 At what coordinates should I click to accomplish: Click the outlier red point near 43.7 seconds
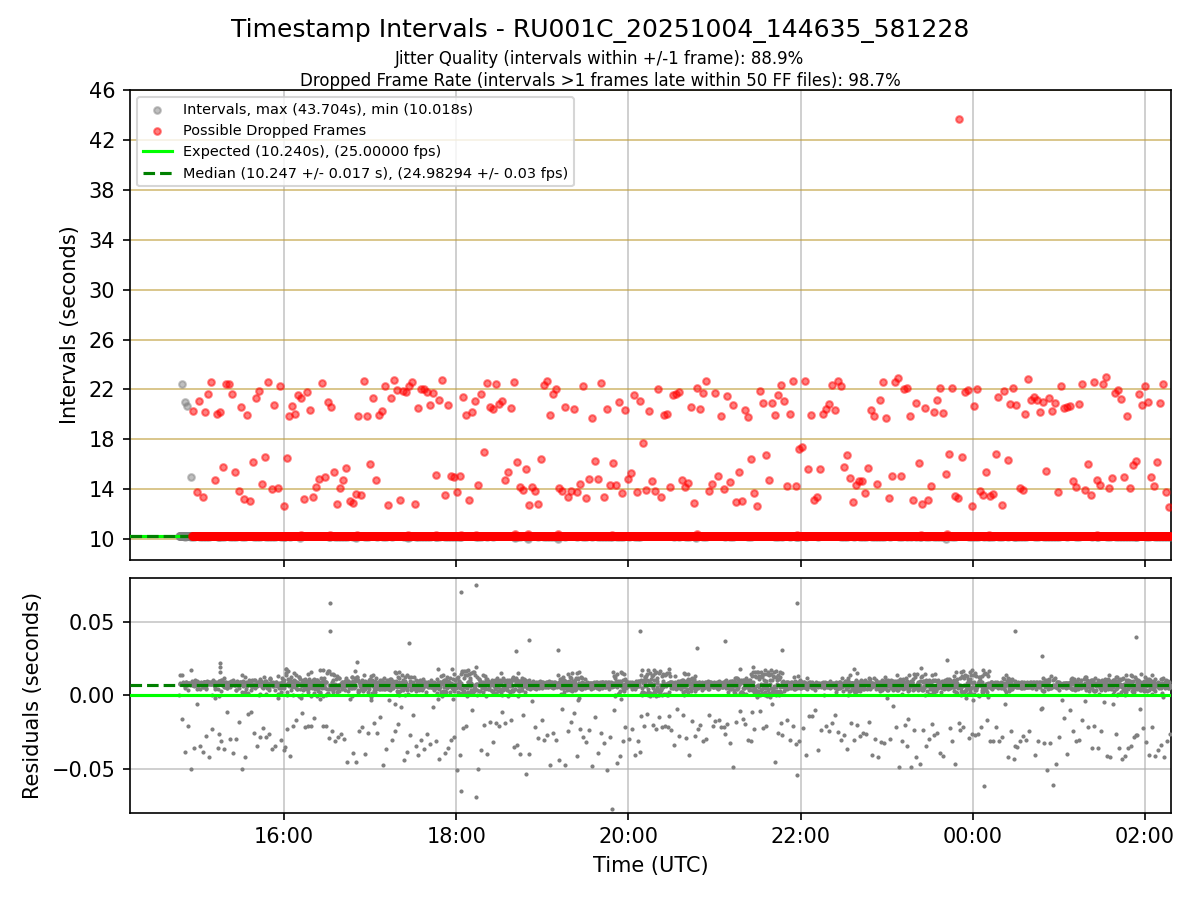pyautogui.click(x=959, y=119)
